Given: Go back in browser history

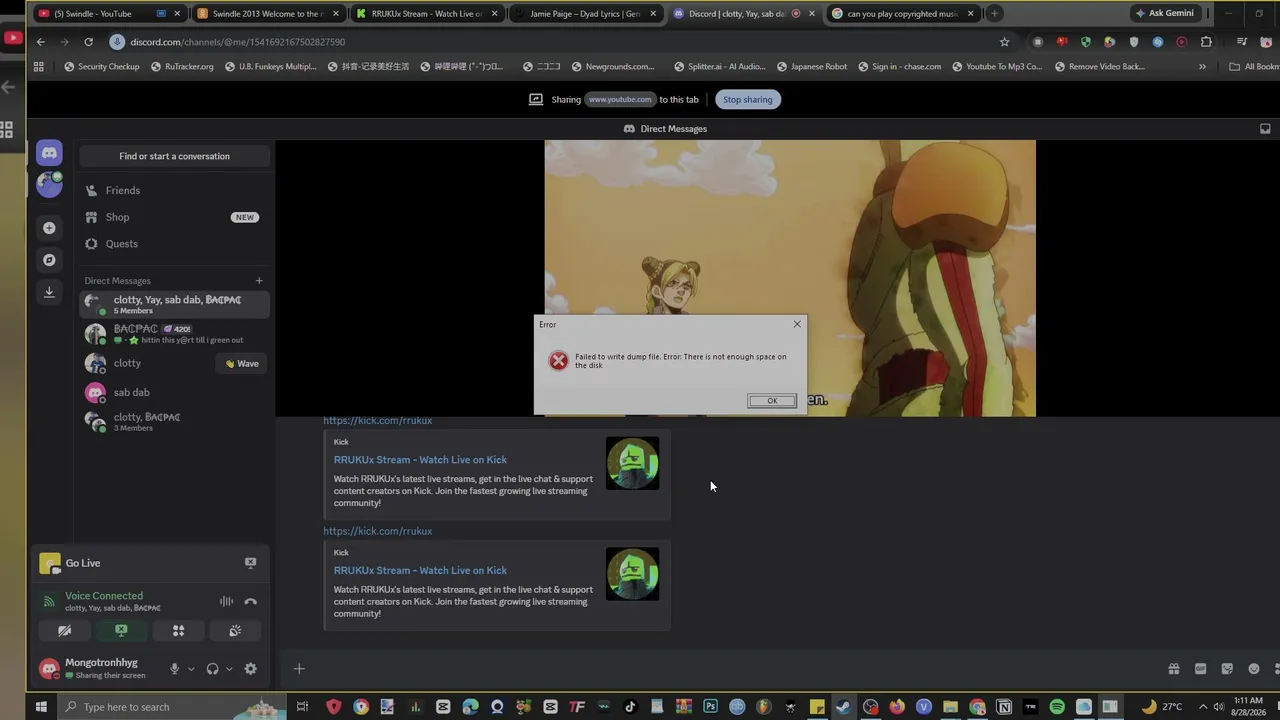Looking at the screenshot, I should (40, 42).
